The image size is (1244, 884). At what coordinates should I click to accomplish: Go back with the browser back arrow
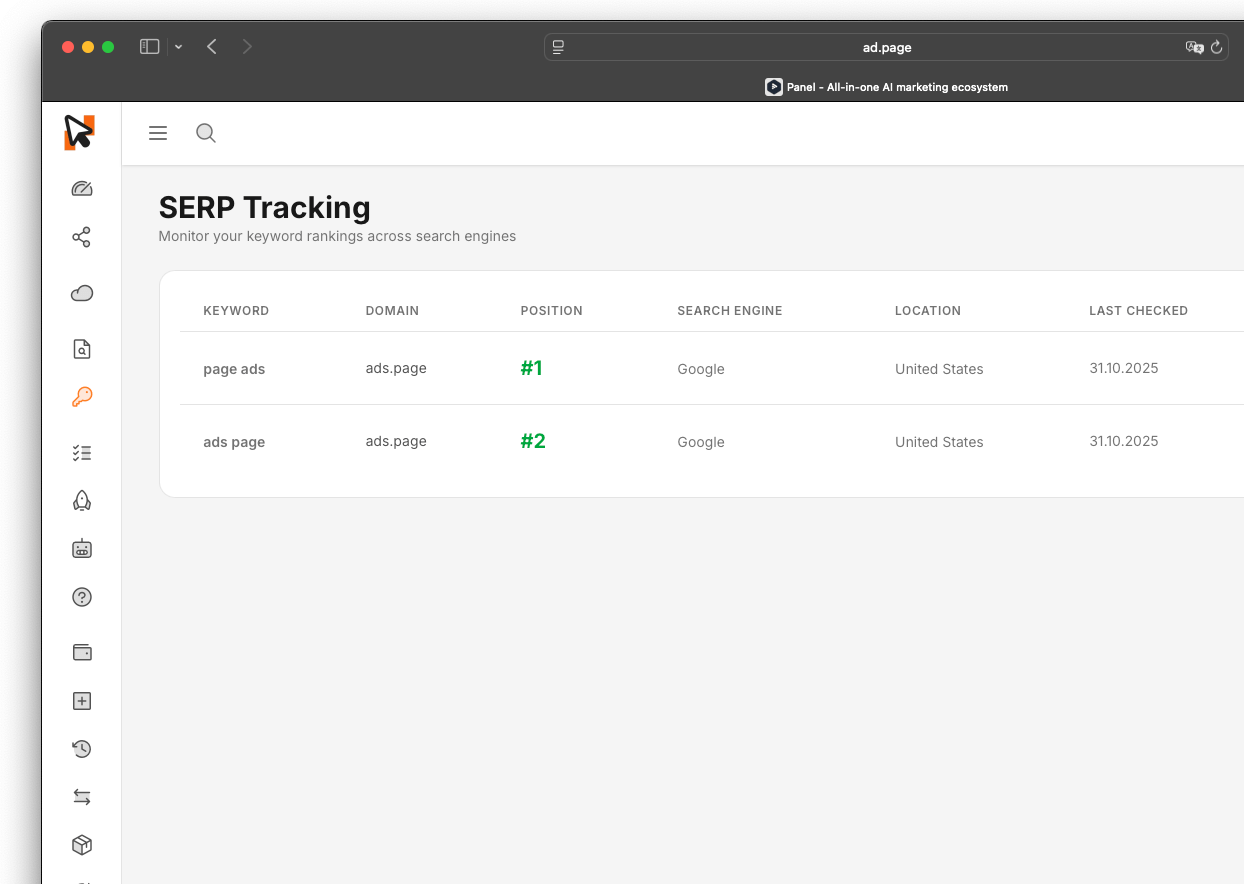coord(212,47)
